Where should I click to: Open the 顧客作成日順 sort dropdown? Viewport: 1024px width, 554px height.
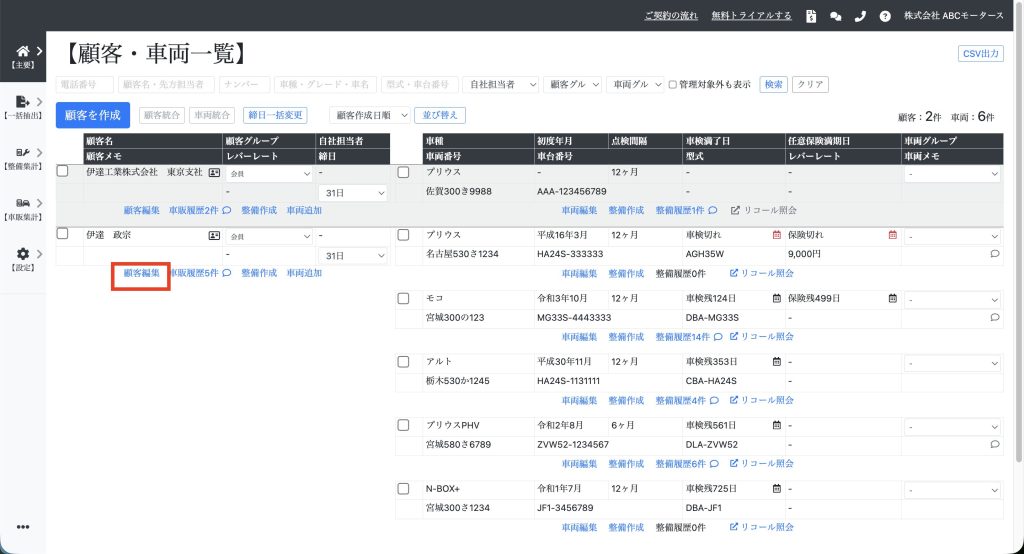370,115
